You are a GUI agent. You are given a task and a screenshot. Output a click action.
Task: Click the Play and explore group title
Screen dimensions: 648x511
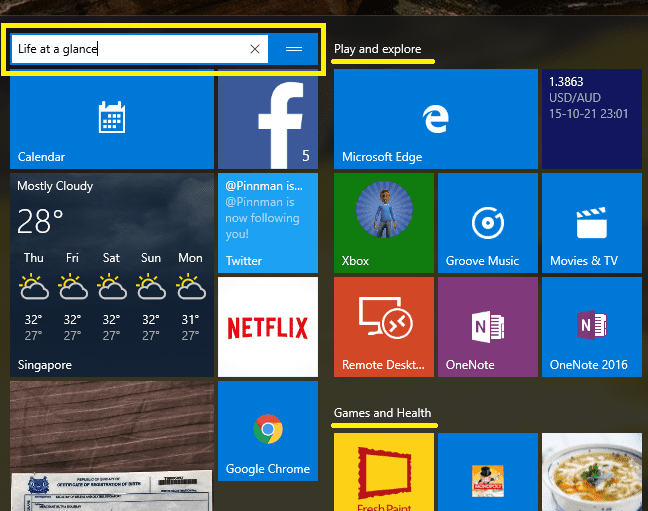pos(378,49)
